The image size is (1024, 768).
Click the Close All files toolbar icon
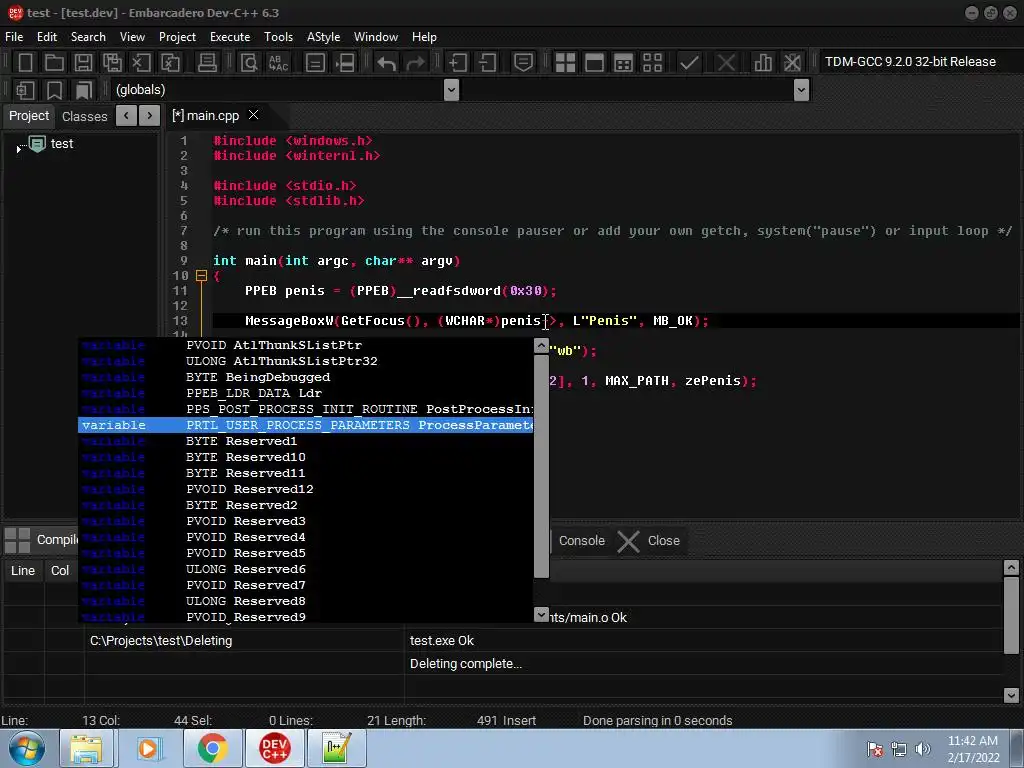pyautogui.click(x=170, y=63)
